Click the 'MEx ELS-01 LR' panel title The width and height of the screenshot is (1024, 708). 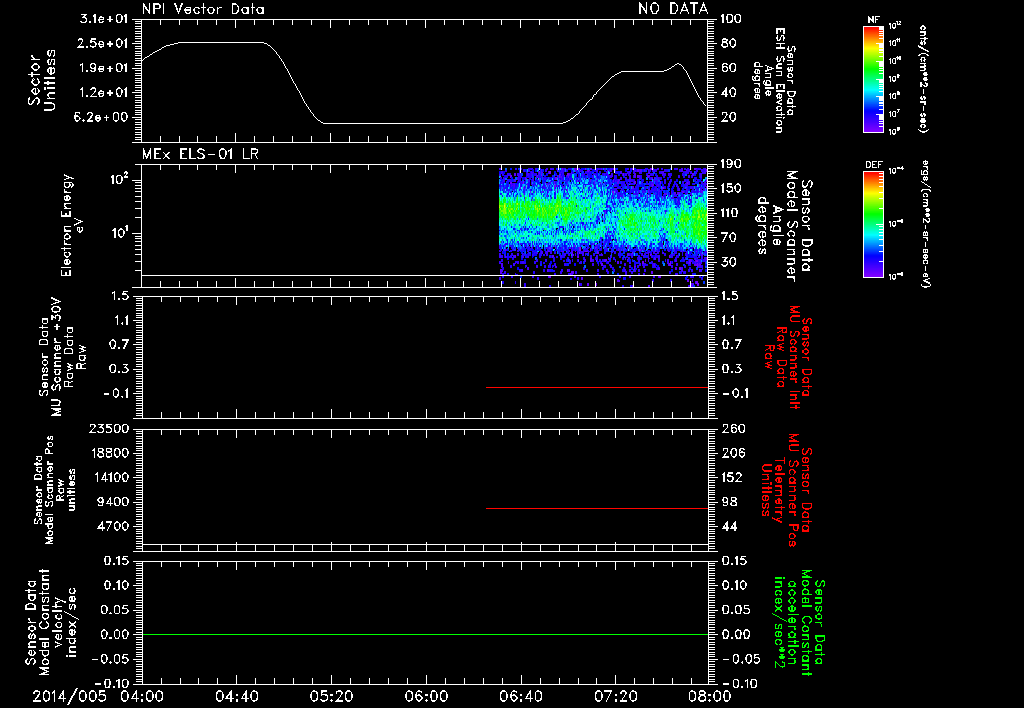click(x=200, y=154)
